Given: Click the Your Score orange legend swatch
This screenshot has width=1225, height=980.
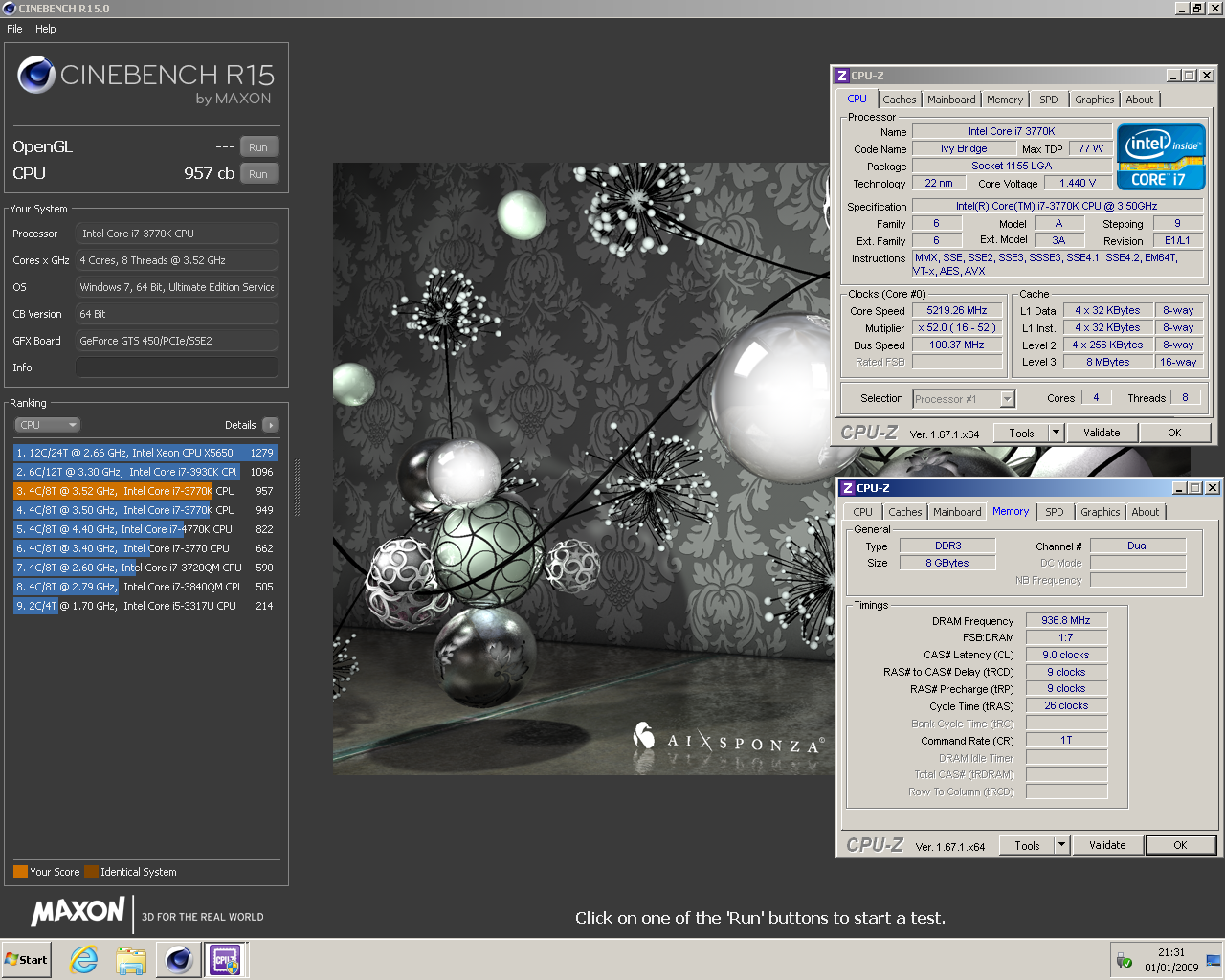Looking at the screenshot, I should pyautogui.click(x=20, y=872).
